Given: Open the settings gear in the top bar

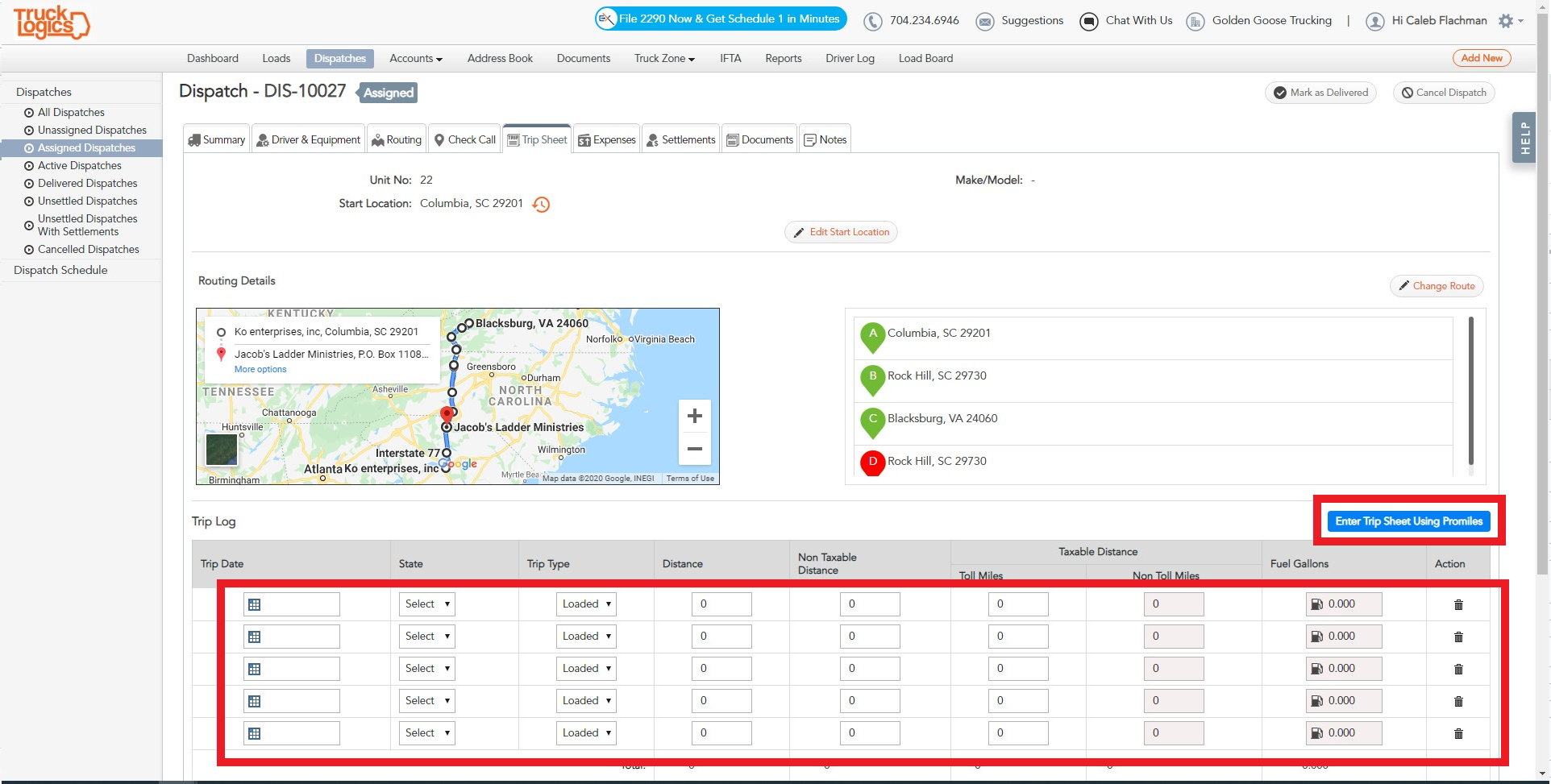Looking at the screenshot, I should coord(1506,21).
